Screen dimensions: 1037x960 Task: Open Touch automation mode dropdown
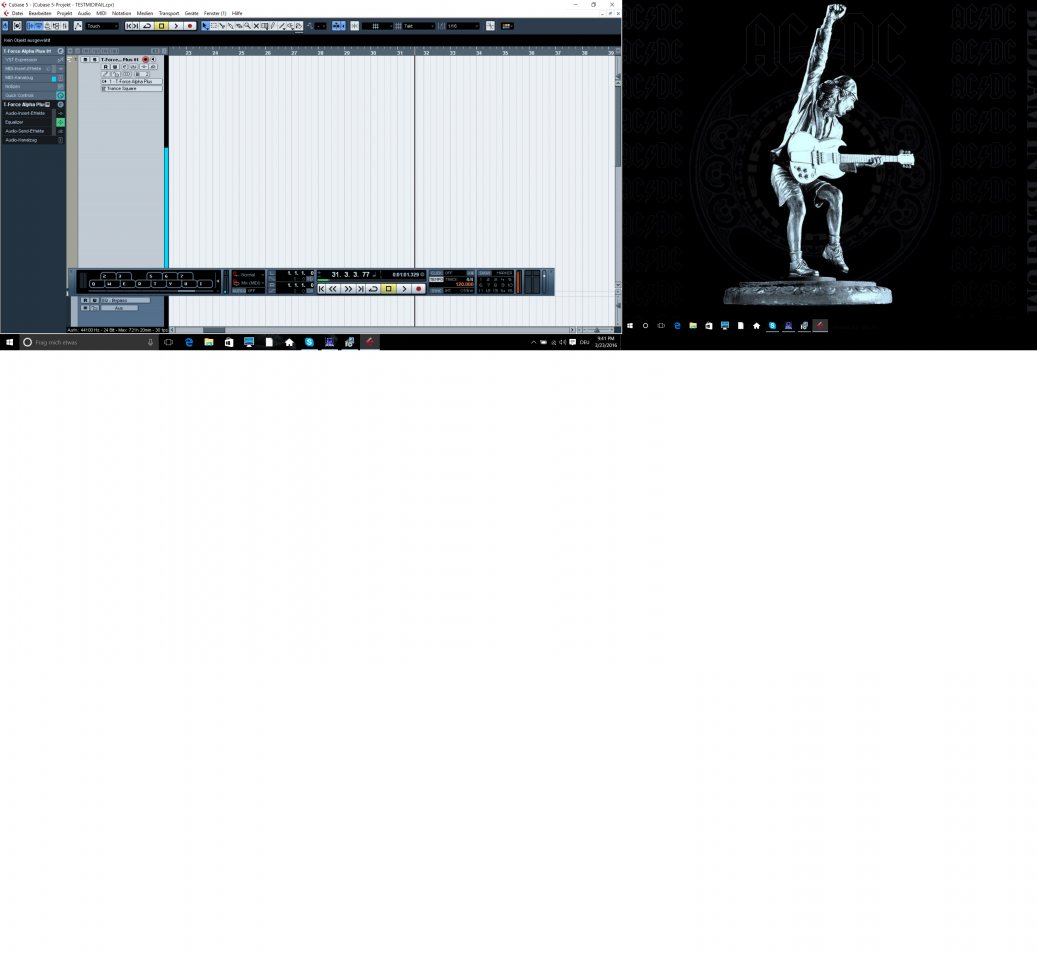(102, 26)
